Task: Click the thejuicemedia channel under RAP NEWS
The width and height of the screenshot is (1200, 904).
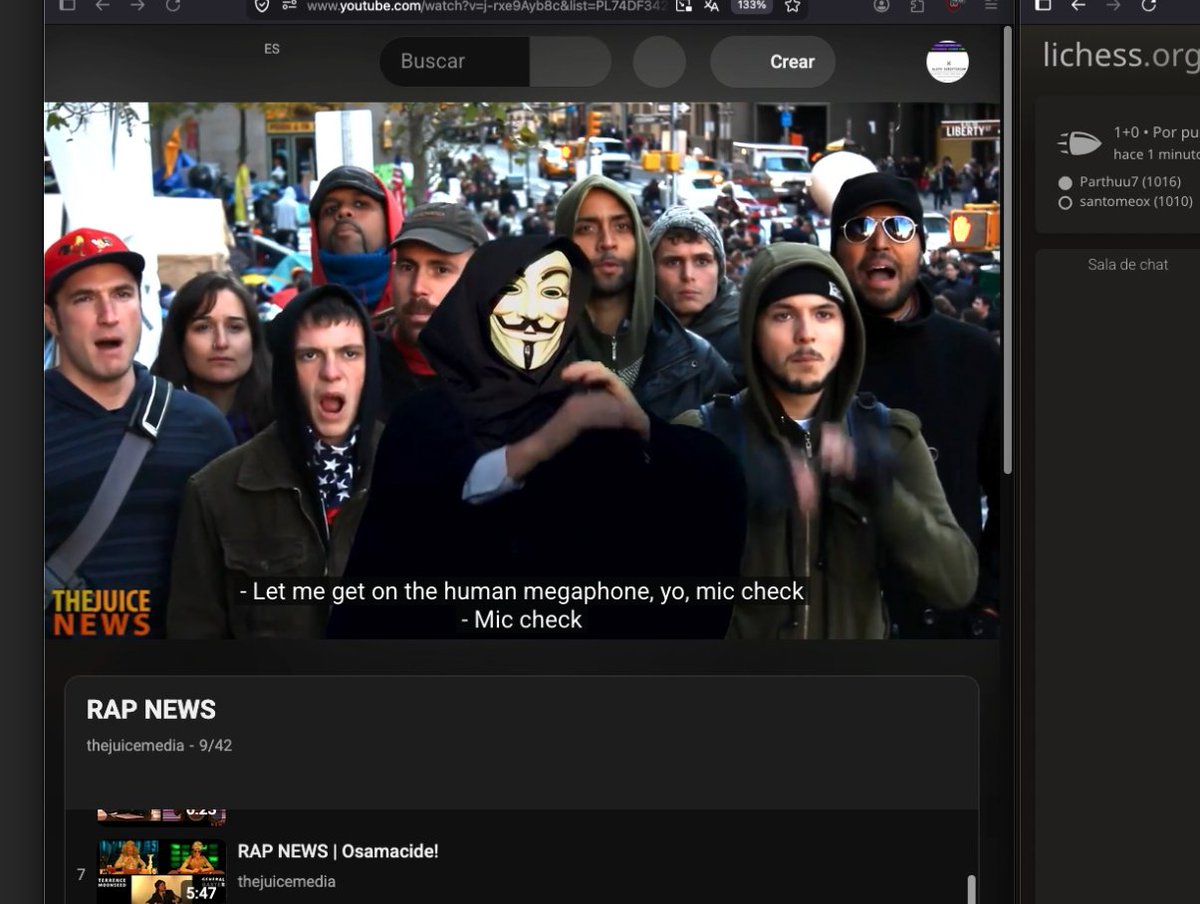Action: [x=133, y=745]
